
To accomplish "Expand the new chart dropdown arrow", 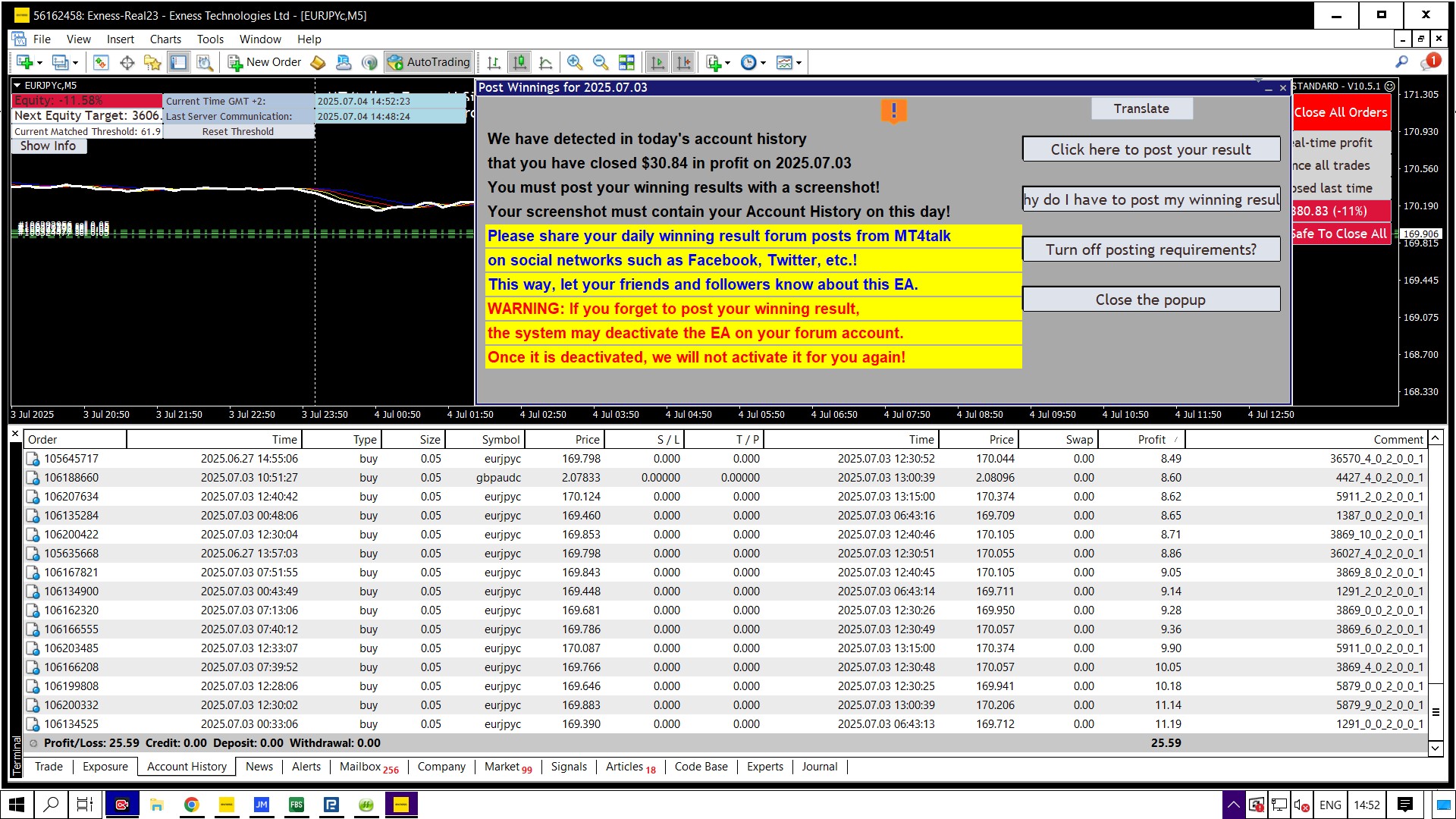I will (39, 63).
